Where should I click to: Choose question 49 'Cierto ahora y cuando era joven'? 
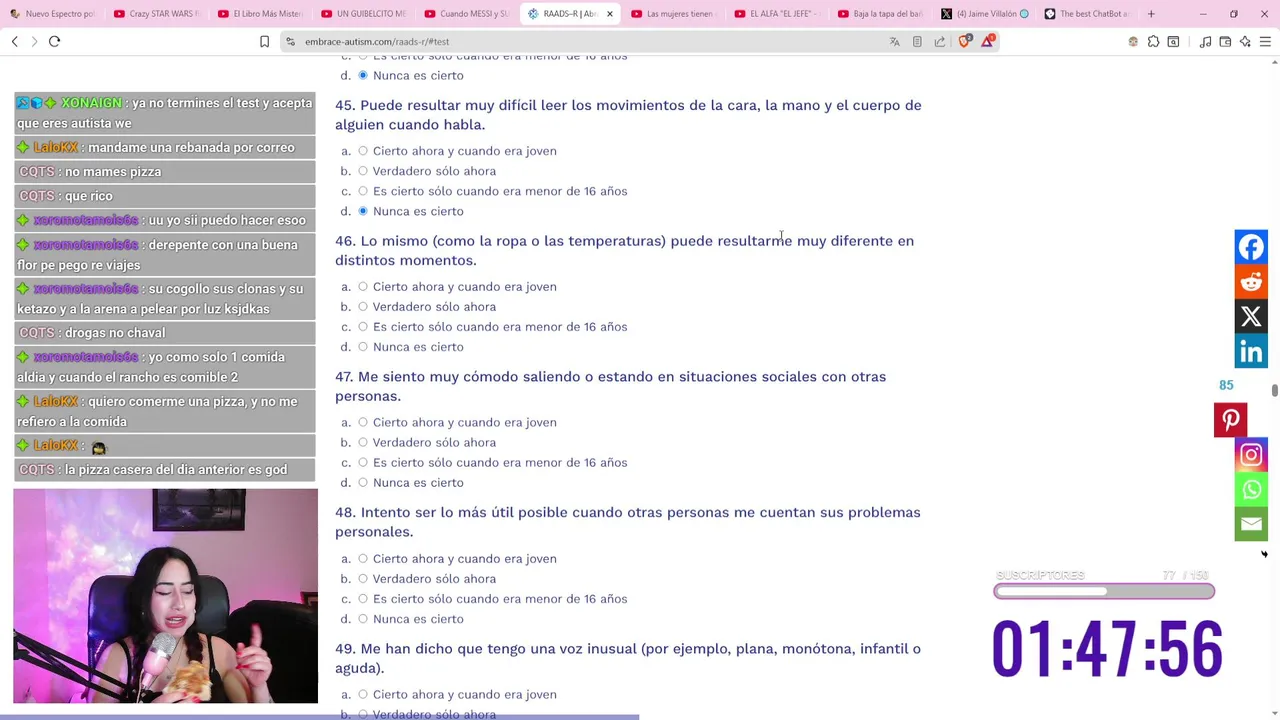(x=363, y=694)
